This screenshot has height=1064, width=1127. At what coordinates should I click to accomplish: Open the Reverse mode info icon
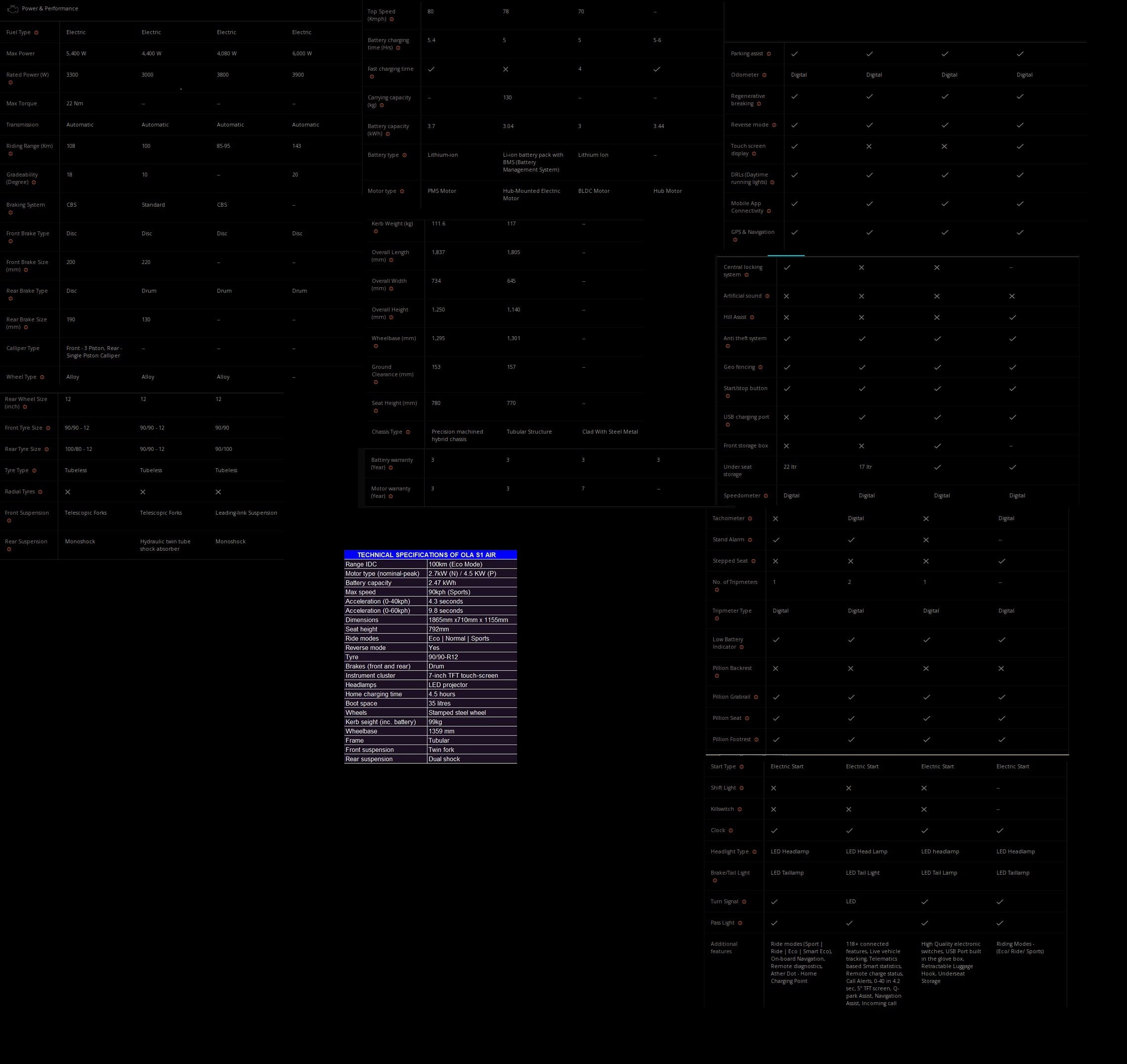(x=774, y=125)
